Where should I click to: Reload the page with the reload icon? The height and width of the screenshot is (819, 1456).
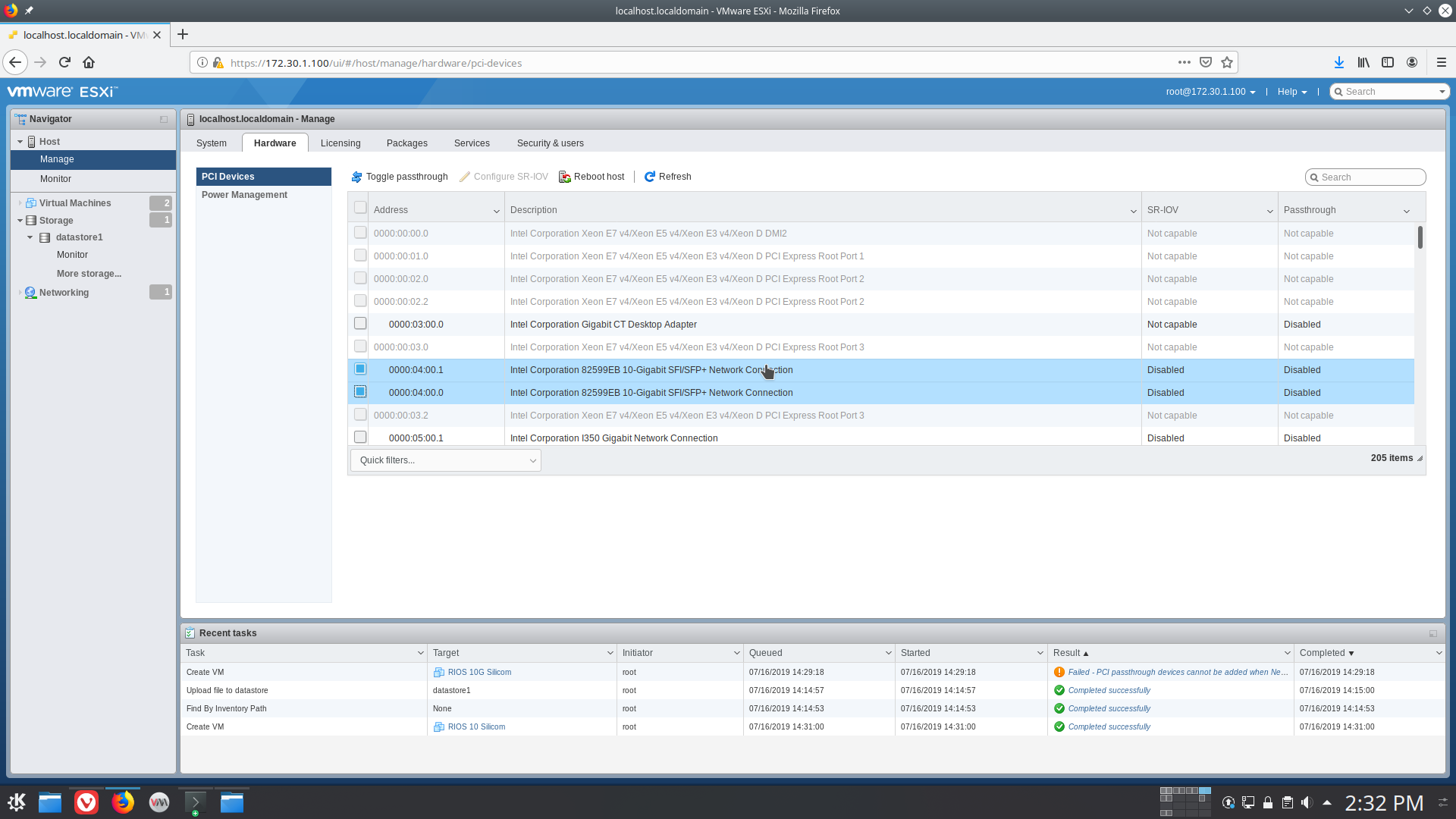(64, 62)
